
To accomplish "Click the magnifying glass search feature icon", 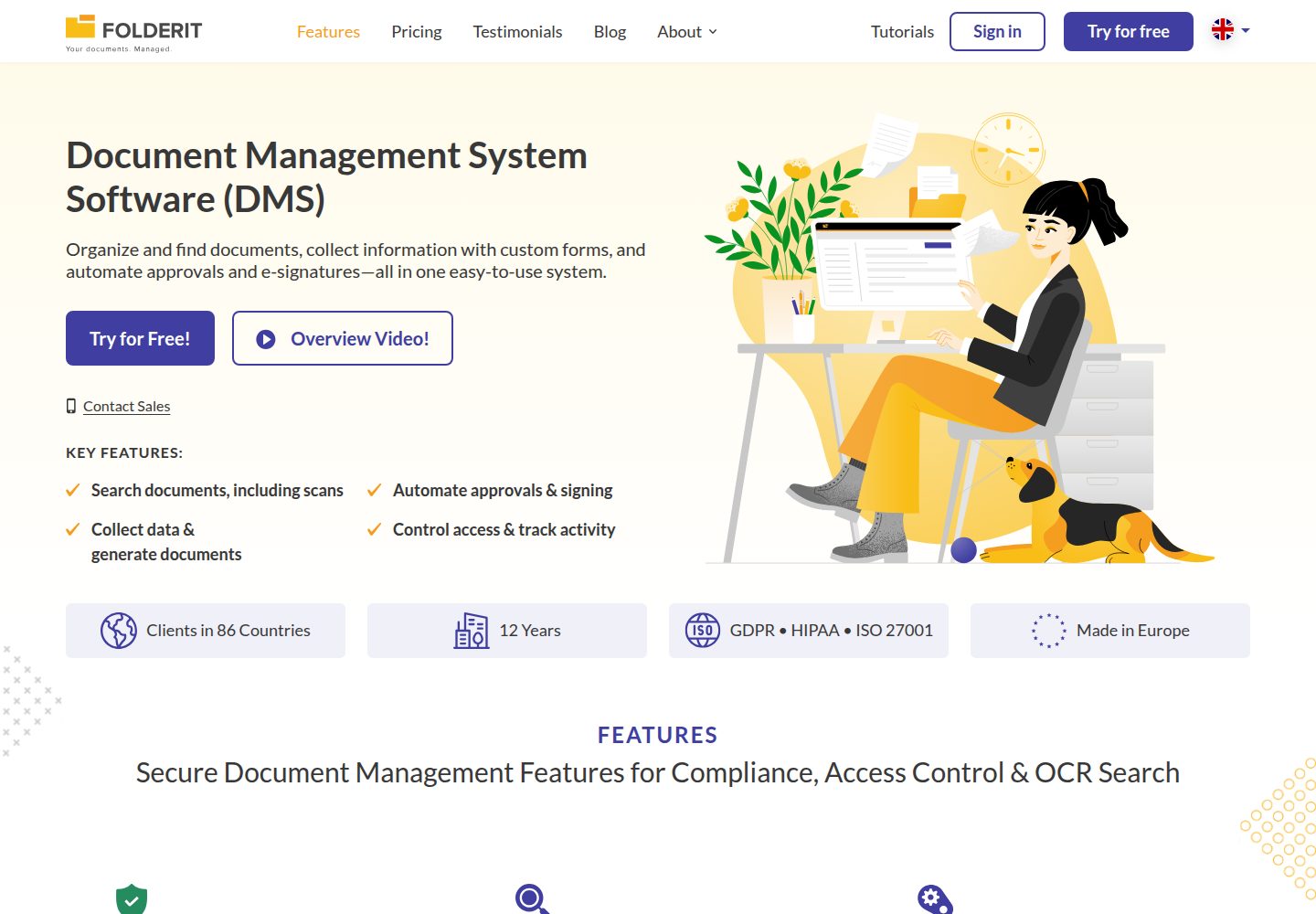I will [x=532, y=899].
